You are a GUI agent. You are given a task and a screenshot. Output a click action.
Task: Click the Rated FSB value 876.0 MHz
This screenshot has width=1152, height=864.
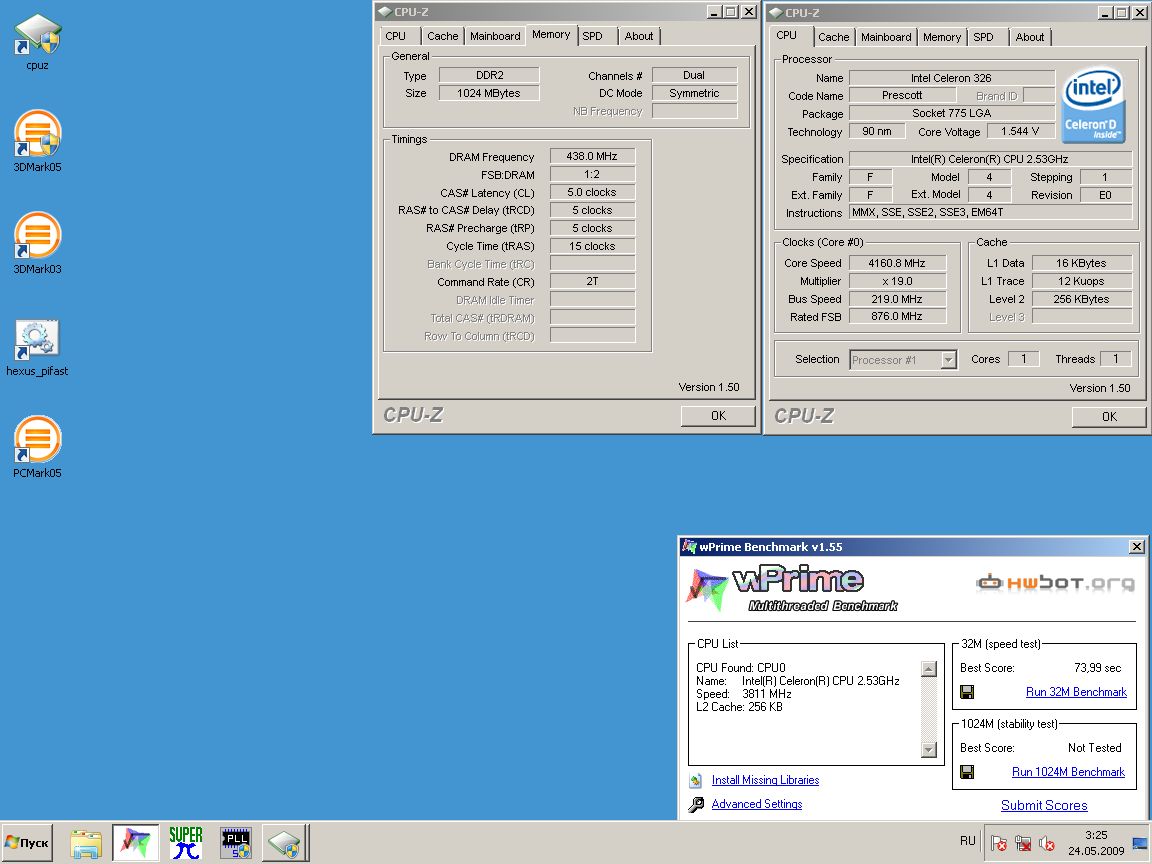pos(897,317)
